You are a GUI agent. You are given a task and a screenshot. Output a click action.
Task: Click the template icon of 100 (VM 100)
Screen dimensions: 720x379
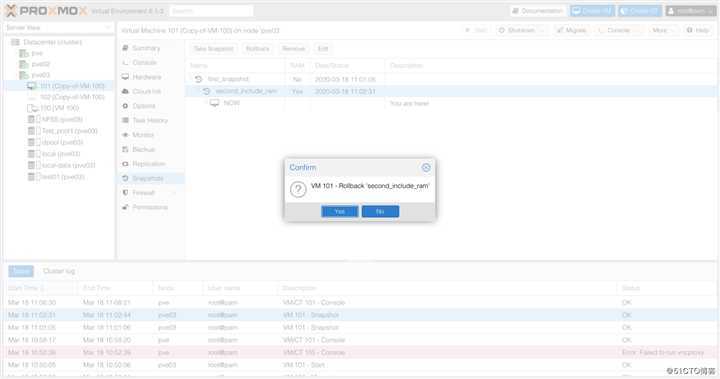point(32,108)
